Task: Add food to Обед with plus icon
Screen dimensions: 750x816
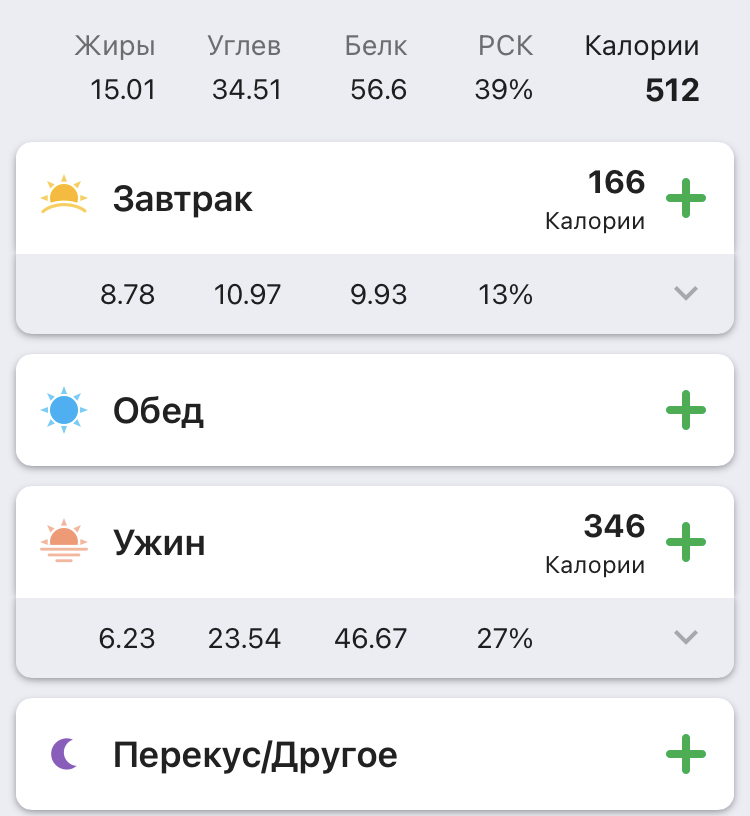Action: coord(686,410)
